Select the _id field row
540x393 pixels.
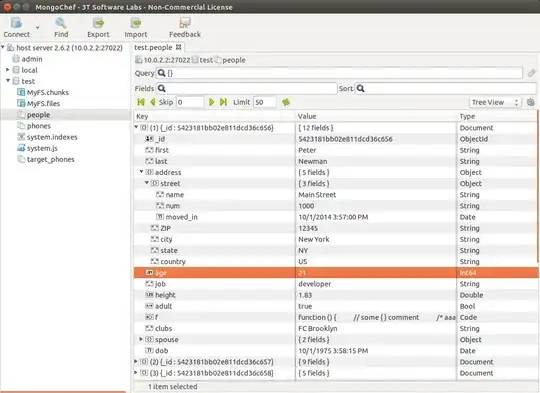coord(335,139)
